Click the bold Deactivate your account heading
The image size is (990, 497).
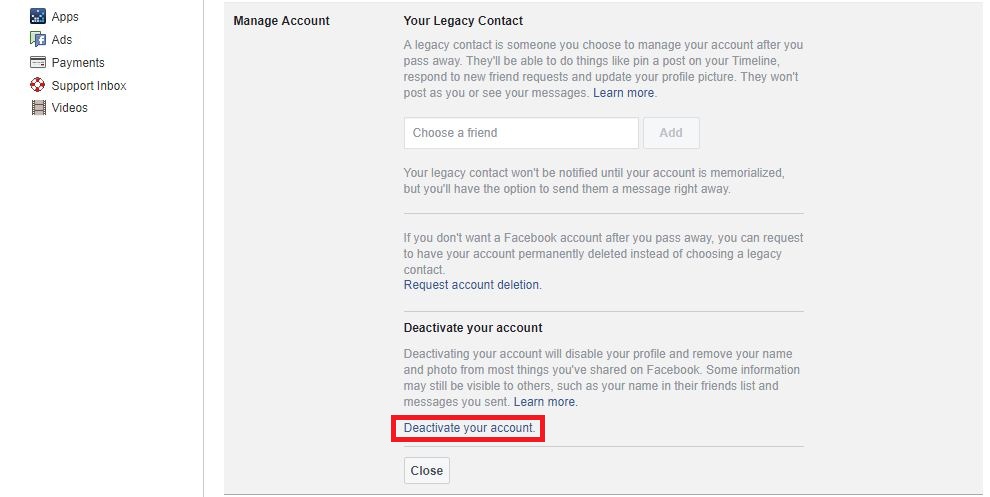click(x=473, y=328)
